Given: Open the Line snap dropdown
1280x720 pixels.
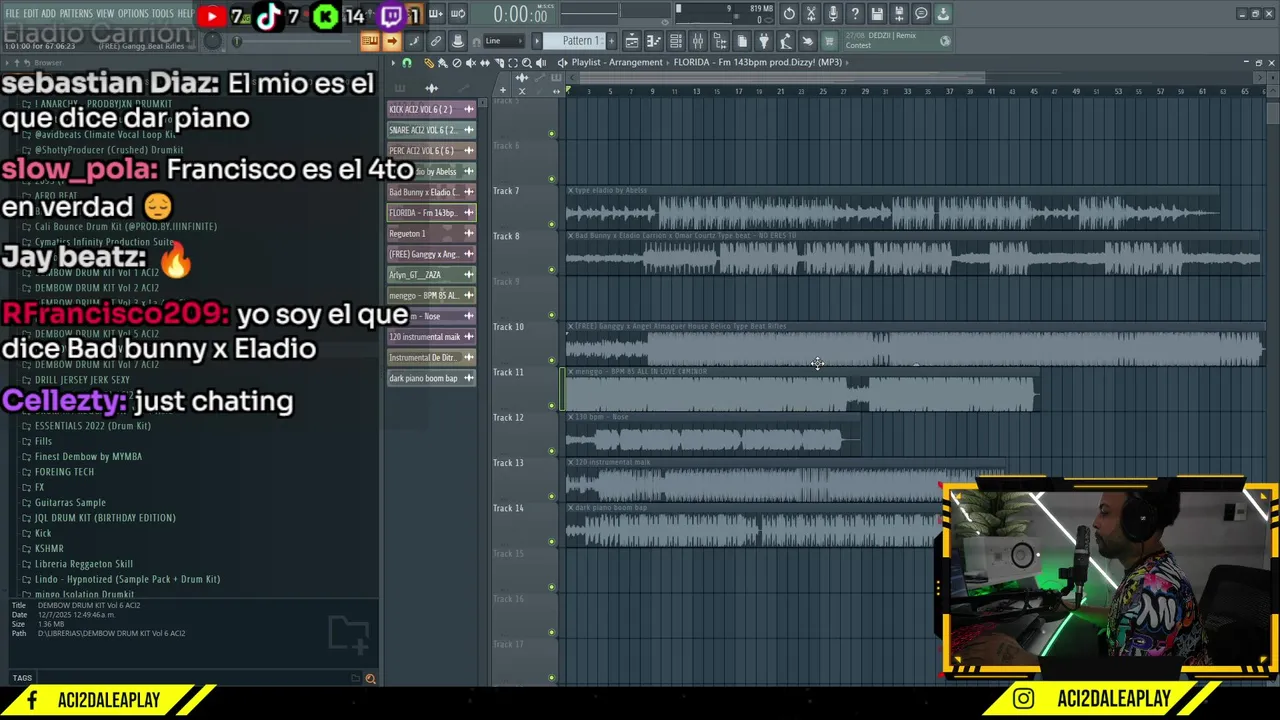Looking at the screenshot, I should click(x=505, y=41).
